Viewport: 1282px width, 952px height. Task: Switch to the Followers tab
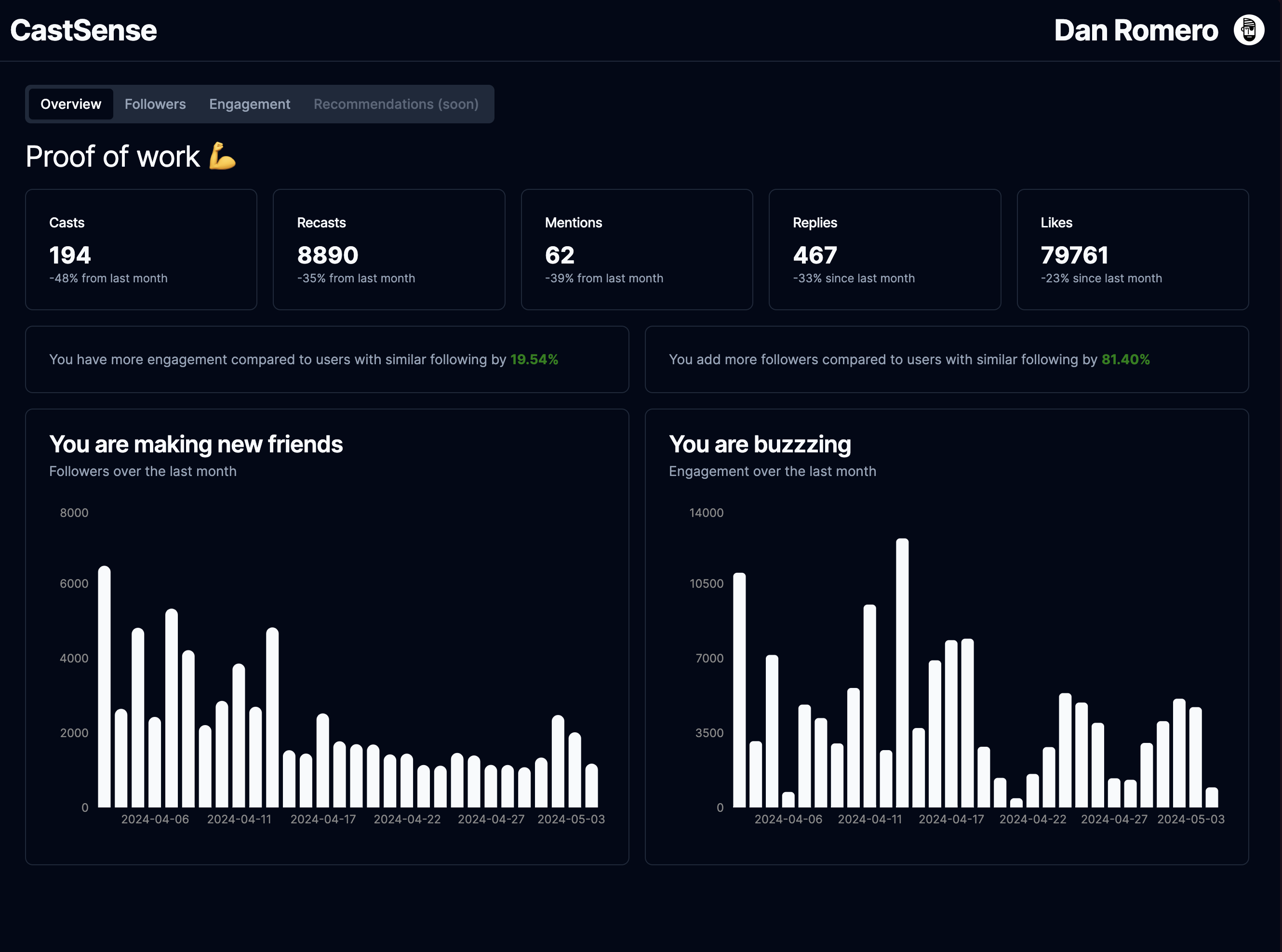(x=155, y=104)
